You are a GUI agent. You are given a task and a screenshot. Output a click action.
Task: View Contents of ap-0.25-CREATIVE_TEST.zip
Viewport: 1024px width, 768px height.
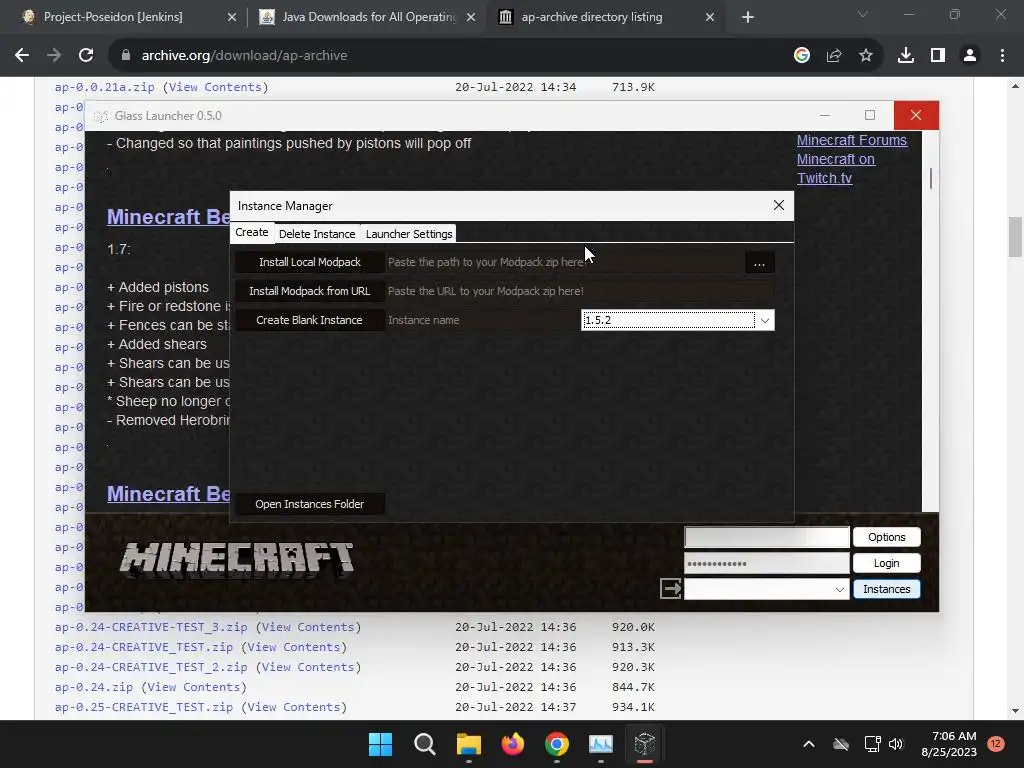(x=294, y=707)
